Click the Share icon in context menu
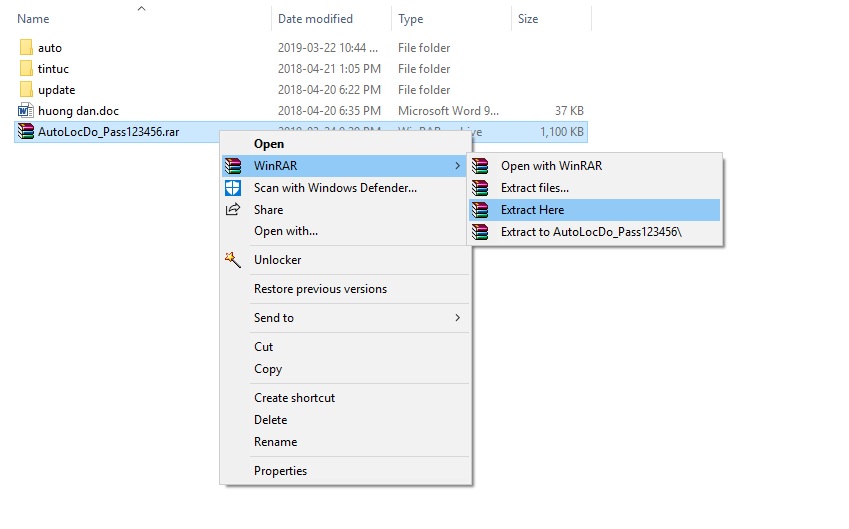This screenshot has width=849, height=529. [233, 210]
